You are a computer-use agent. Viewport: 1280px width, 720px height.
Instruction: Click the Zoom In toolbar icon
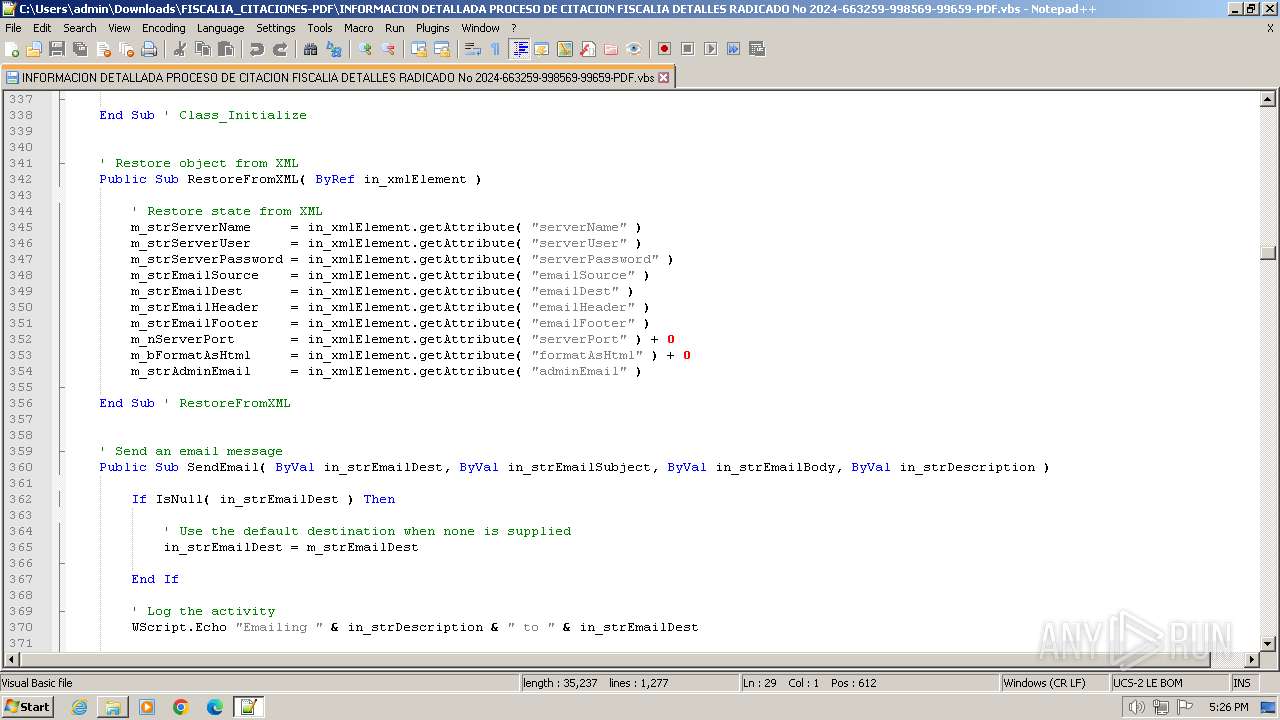coord(365,49)
